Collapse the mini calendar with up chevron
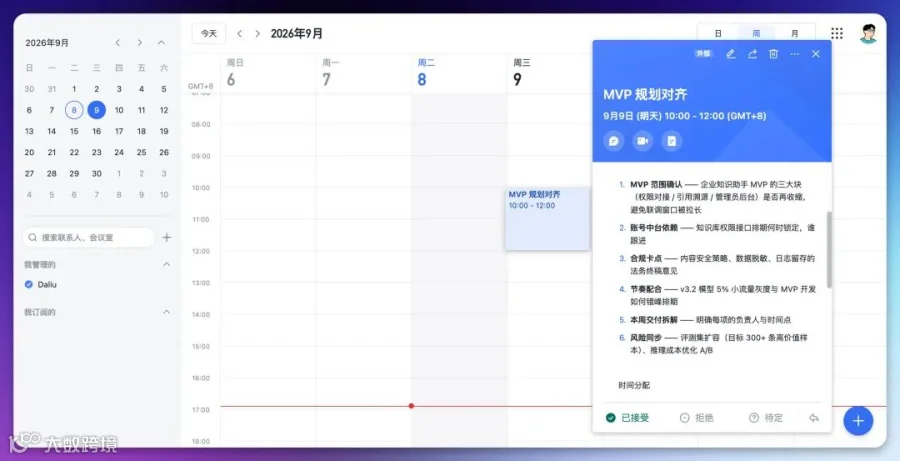Viewport: 900px width, 461px height. 161,42
